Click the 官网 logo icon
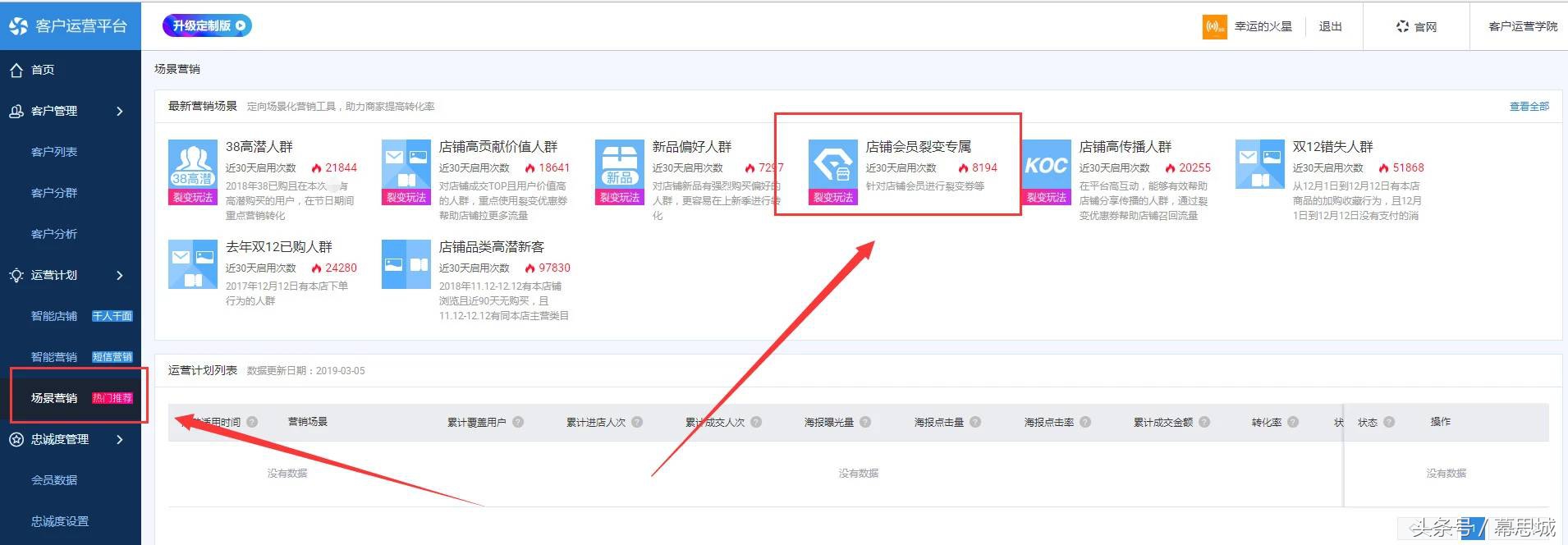Viewport: 1568px width, 545px height. [x=1402, y=27]
